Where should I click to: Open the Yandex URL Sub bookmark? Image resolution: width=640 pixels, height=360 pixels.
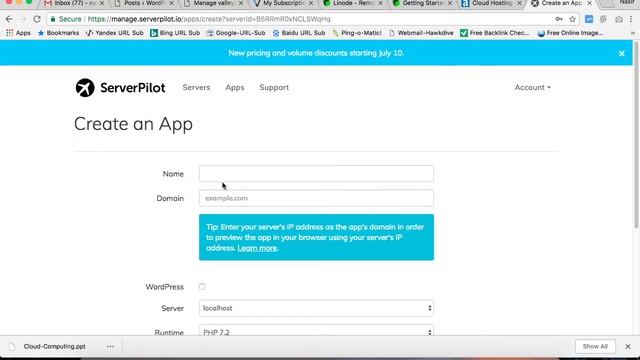coord(115,33)
